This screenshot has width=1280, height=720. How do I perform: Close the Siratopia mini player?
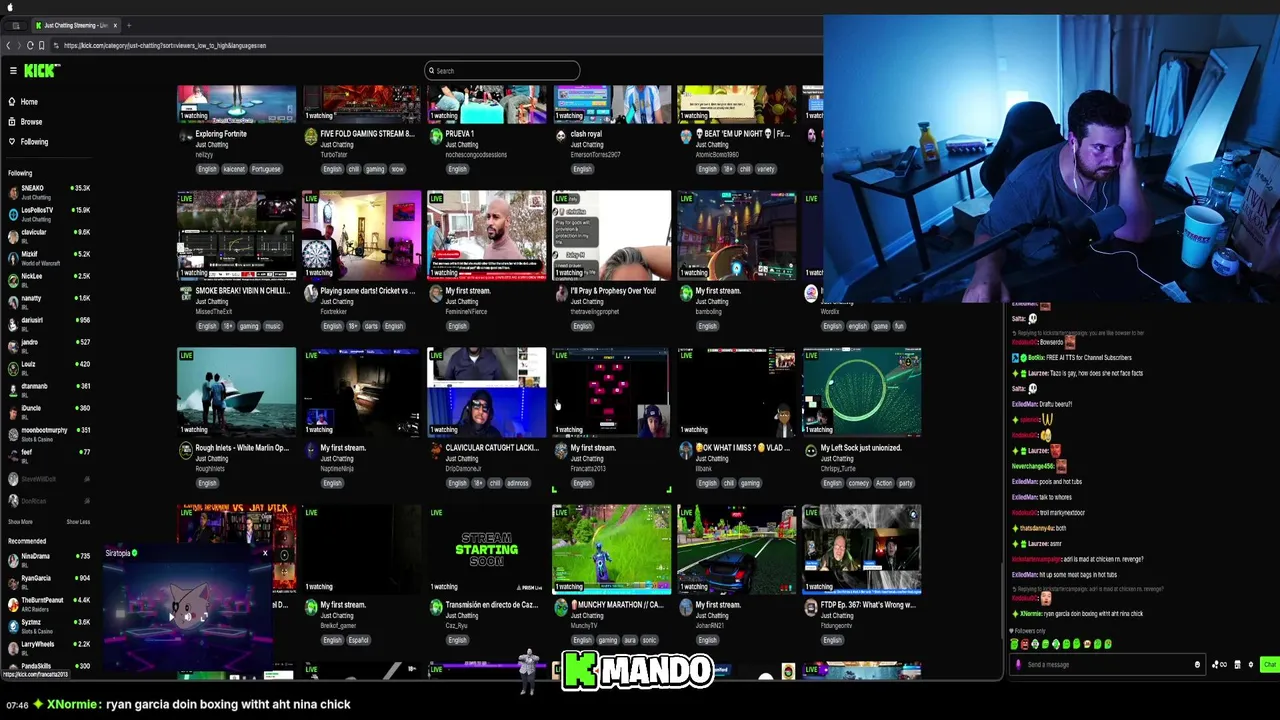point(265,553)
